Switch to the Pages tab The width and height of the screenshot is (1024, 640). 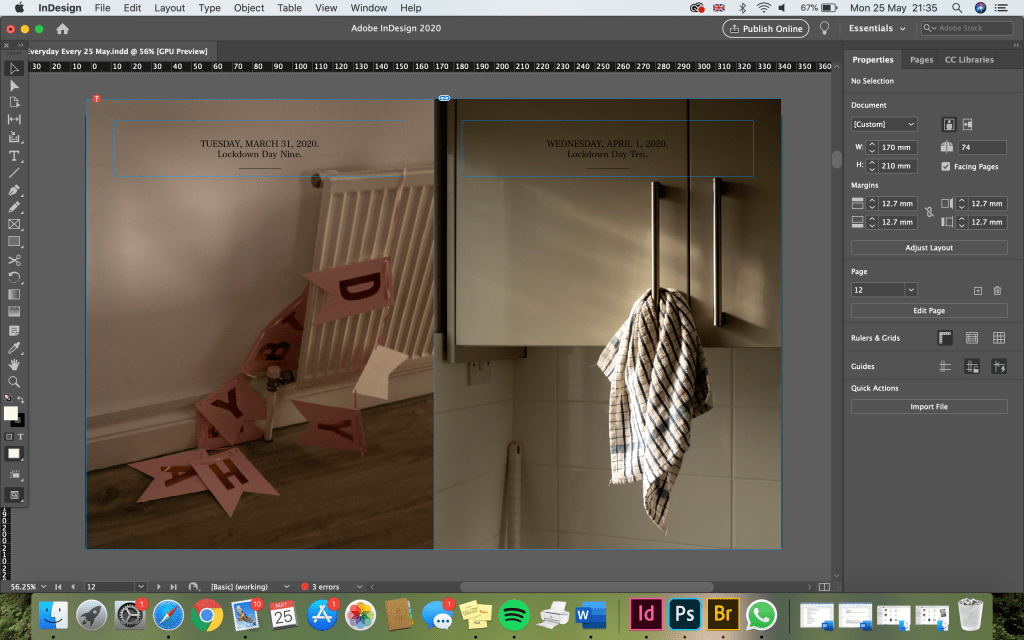click(x=921, y=60)
